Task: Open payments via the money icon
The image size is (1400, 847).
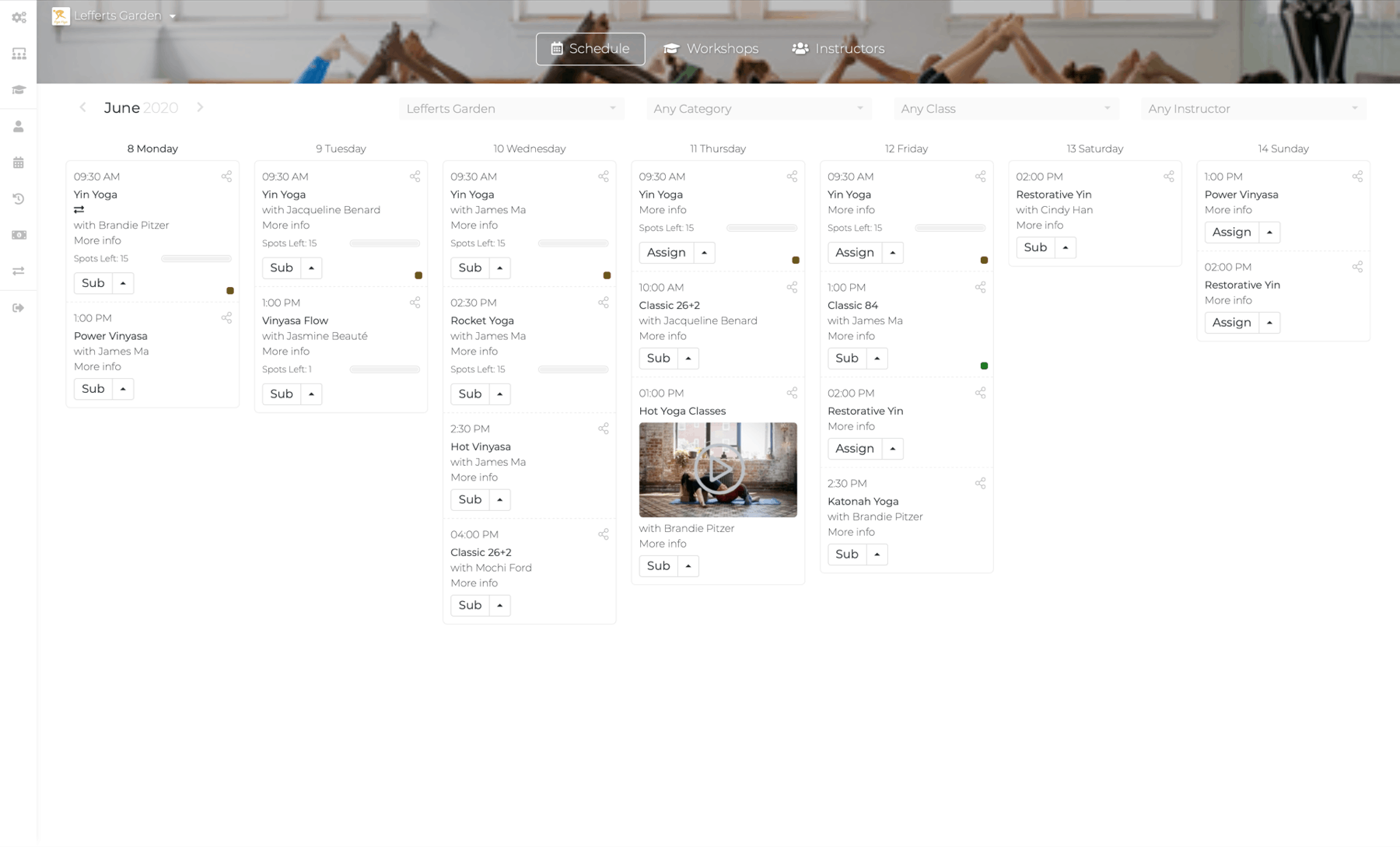Action: [x=19, y=234]
